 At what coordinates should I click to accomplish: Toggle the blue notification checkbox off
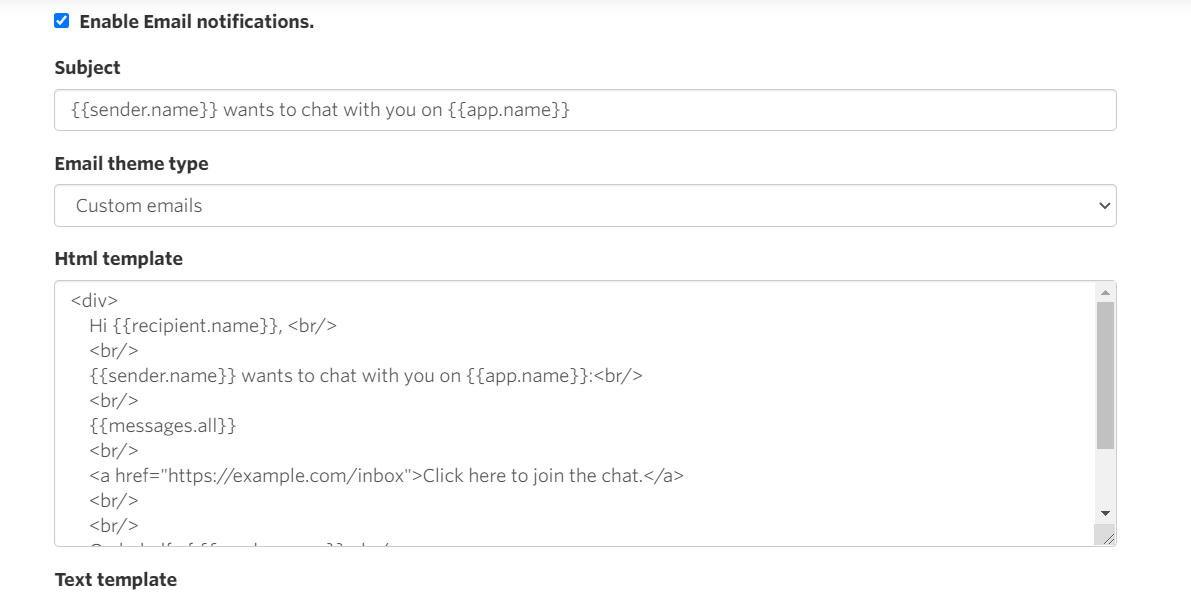[x=61, y=20]
